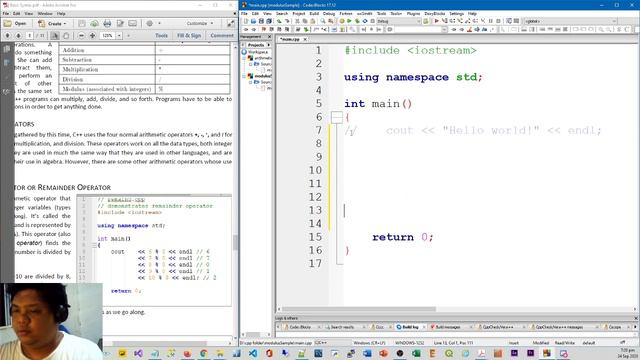The height and width of the screenshot is (360, 640).
Task: Click the Build and run icon
Action: [357, 21]
